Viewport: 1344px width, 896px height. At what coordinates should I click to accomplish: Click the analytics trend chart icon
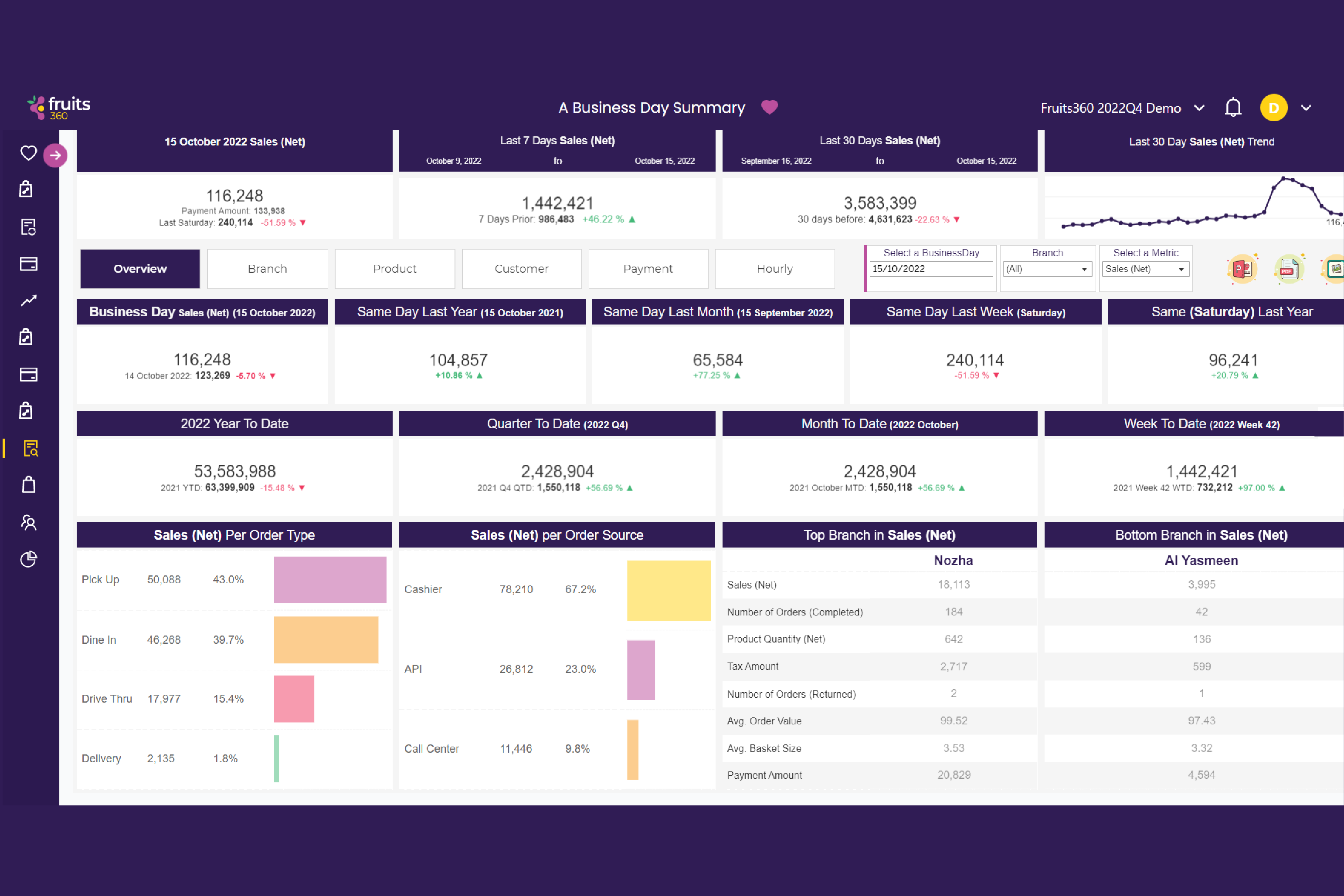27,302
